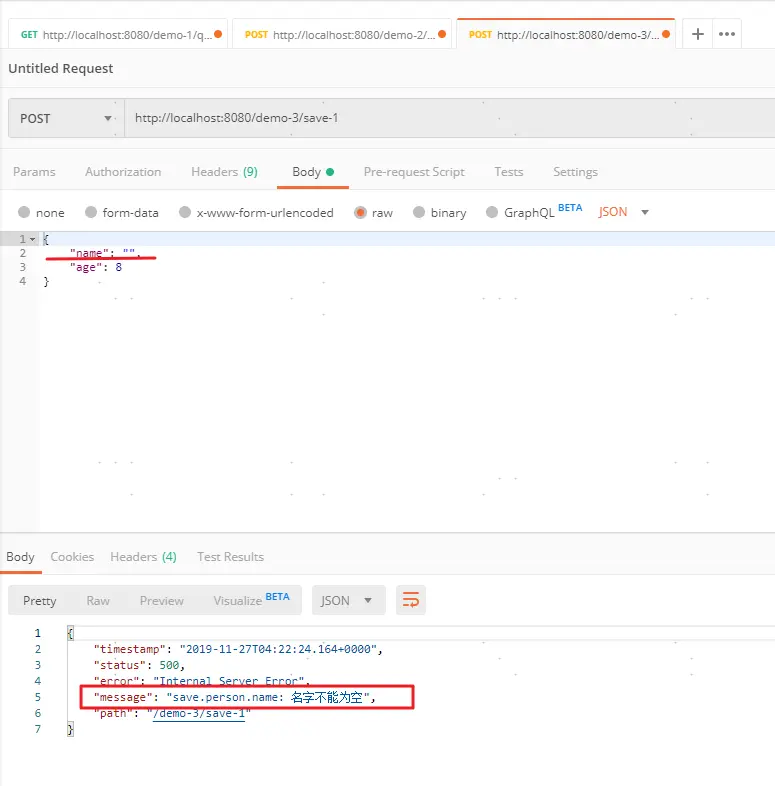Select the raw body type
The width and height of the screenshot is (775, 786).
(373, 213)
